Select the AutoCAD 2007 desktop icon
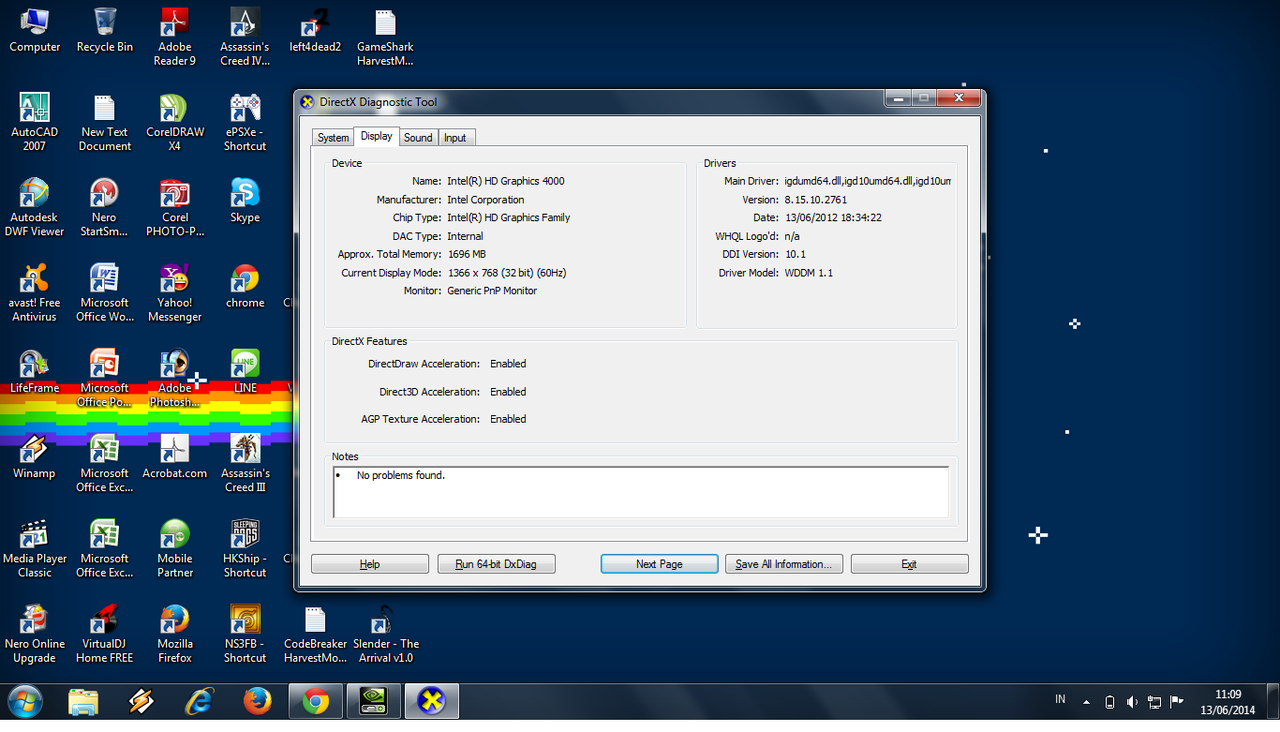 coord(35,122)
